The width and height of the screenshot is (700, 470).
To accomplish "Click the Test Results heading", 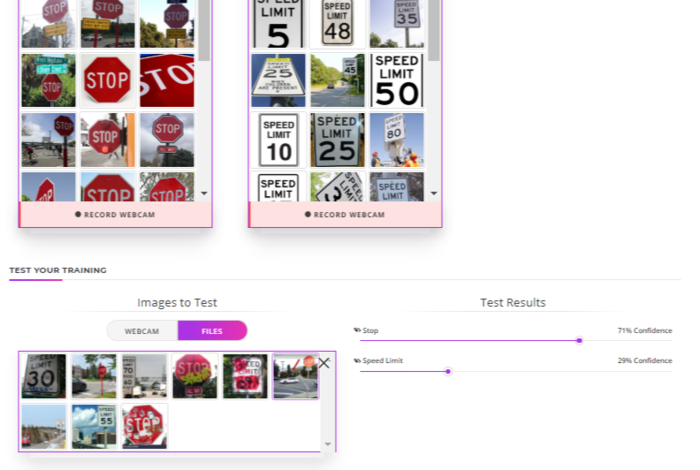I will tap(513, 303).
